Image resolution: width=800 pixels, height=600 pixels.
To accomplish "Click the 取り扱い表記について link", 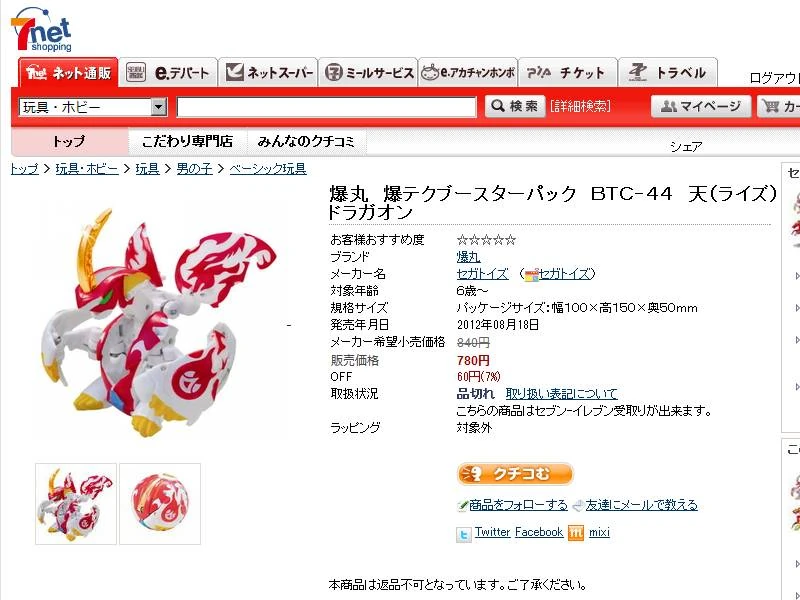I will 562,394.
